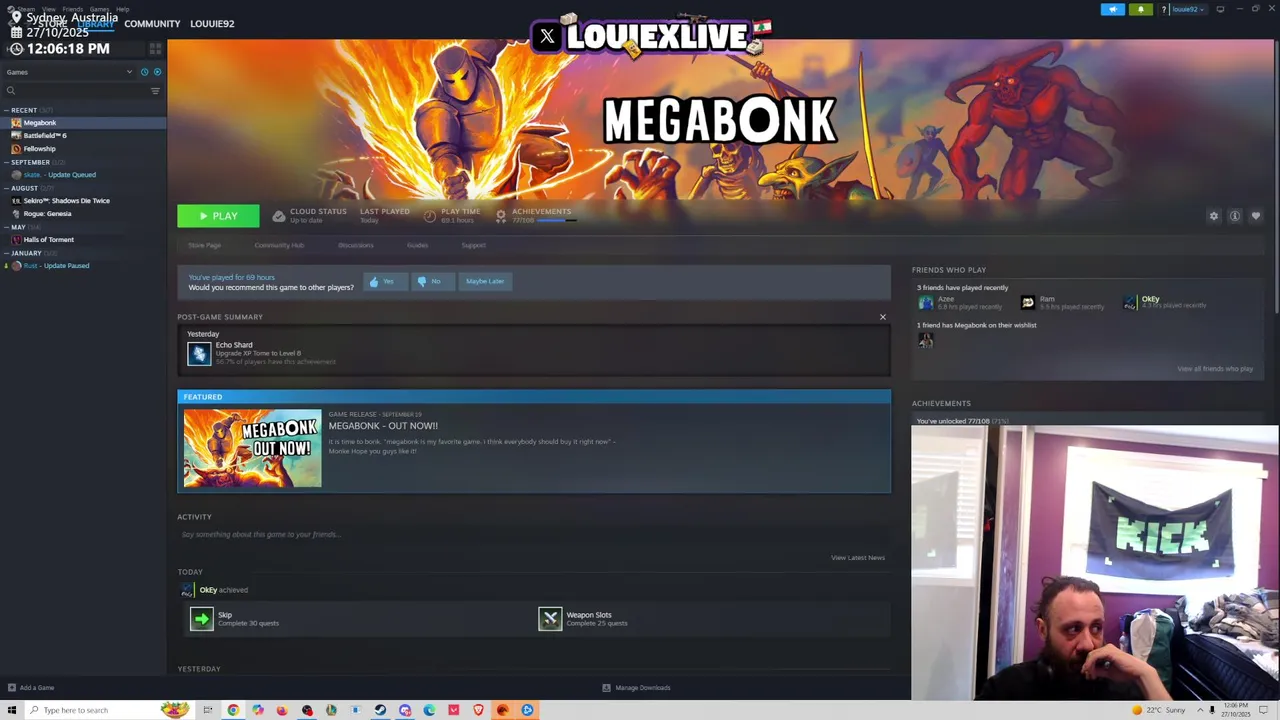Close the Post-Game Summary panel

[x=882, y=317]
